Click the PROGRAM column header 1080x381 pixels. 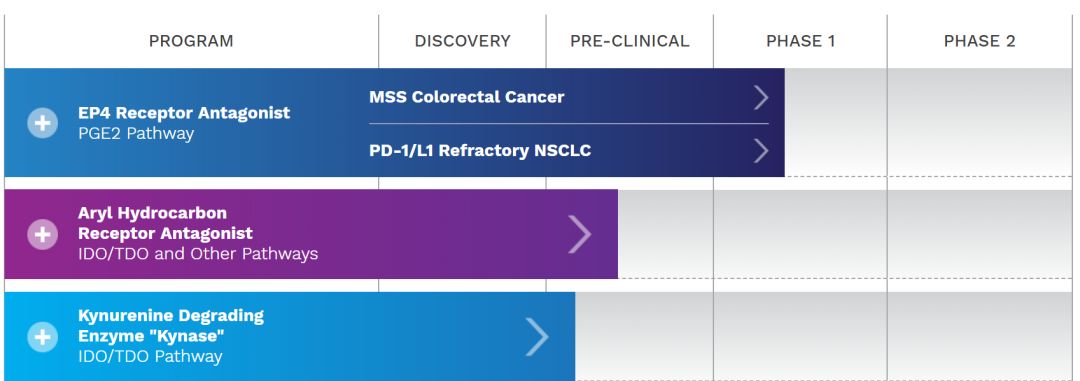[191, 41]
